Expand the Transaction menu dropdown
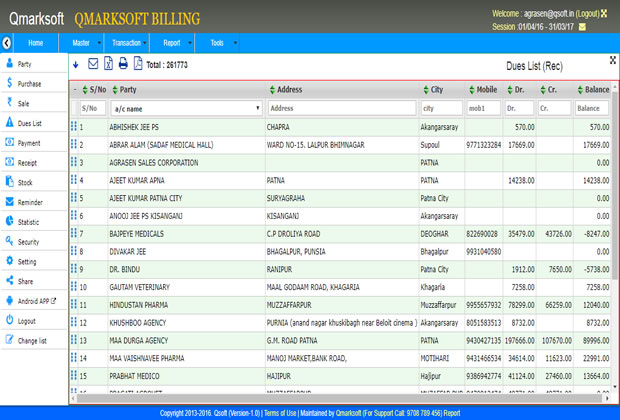 pos(145,43)
